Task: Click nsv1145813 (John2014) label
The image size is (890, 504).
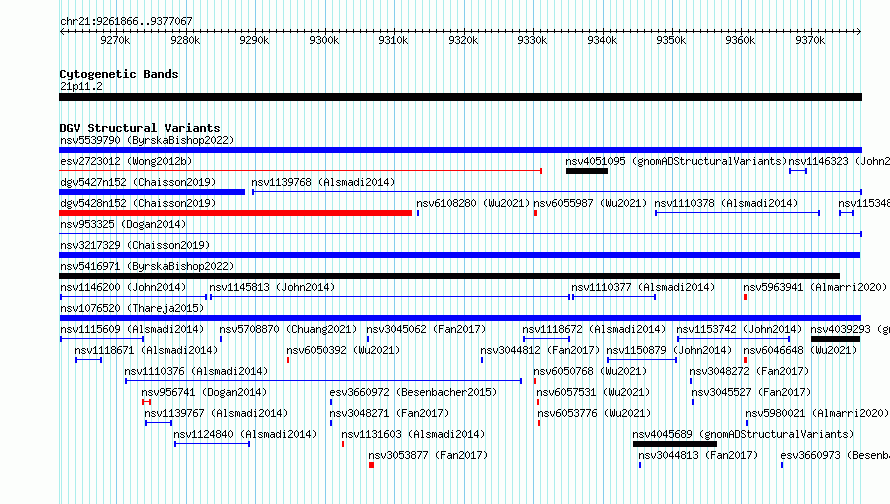Action: tap(272, 287)
